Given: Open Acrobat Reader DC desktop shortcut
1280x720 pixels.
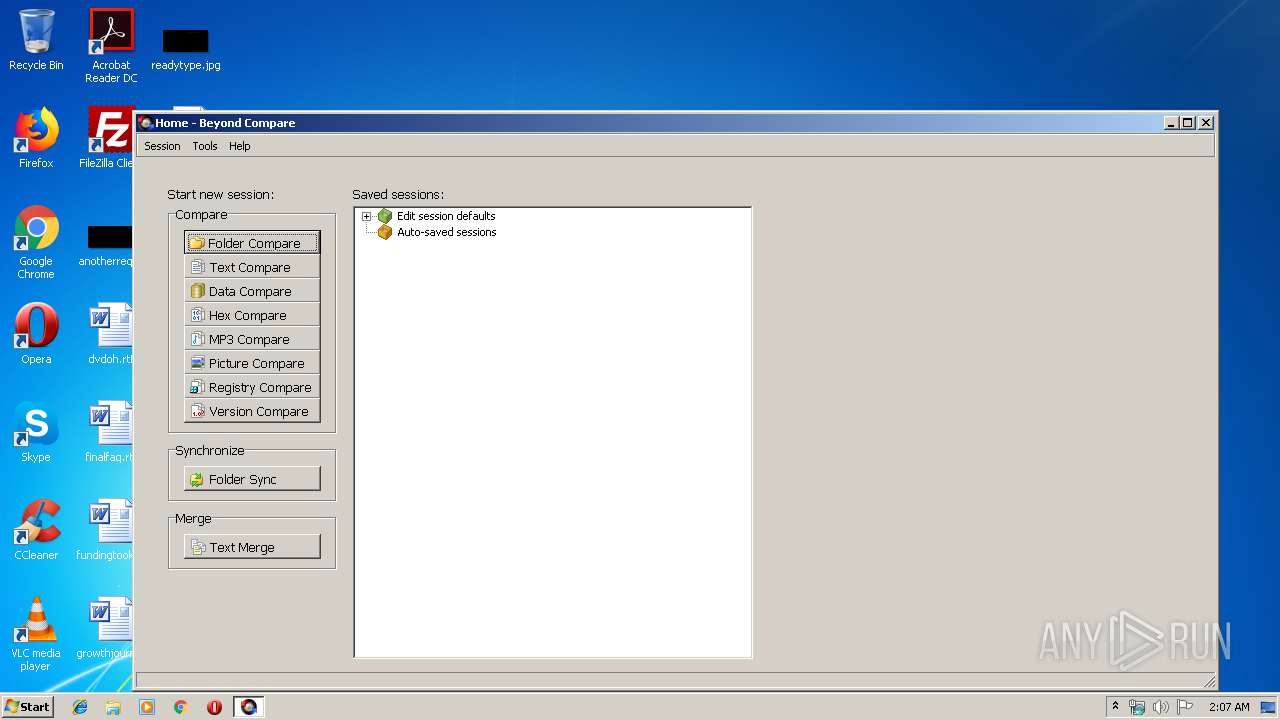Looking at the screenshot, I should (111, 46).
